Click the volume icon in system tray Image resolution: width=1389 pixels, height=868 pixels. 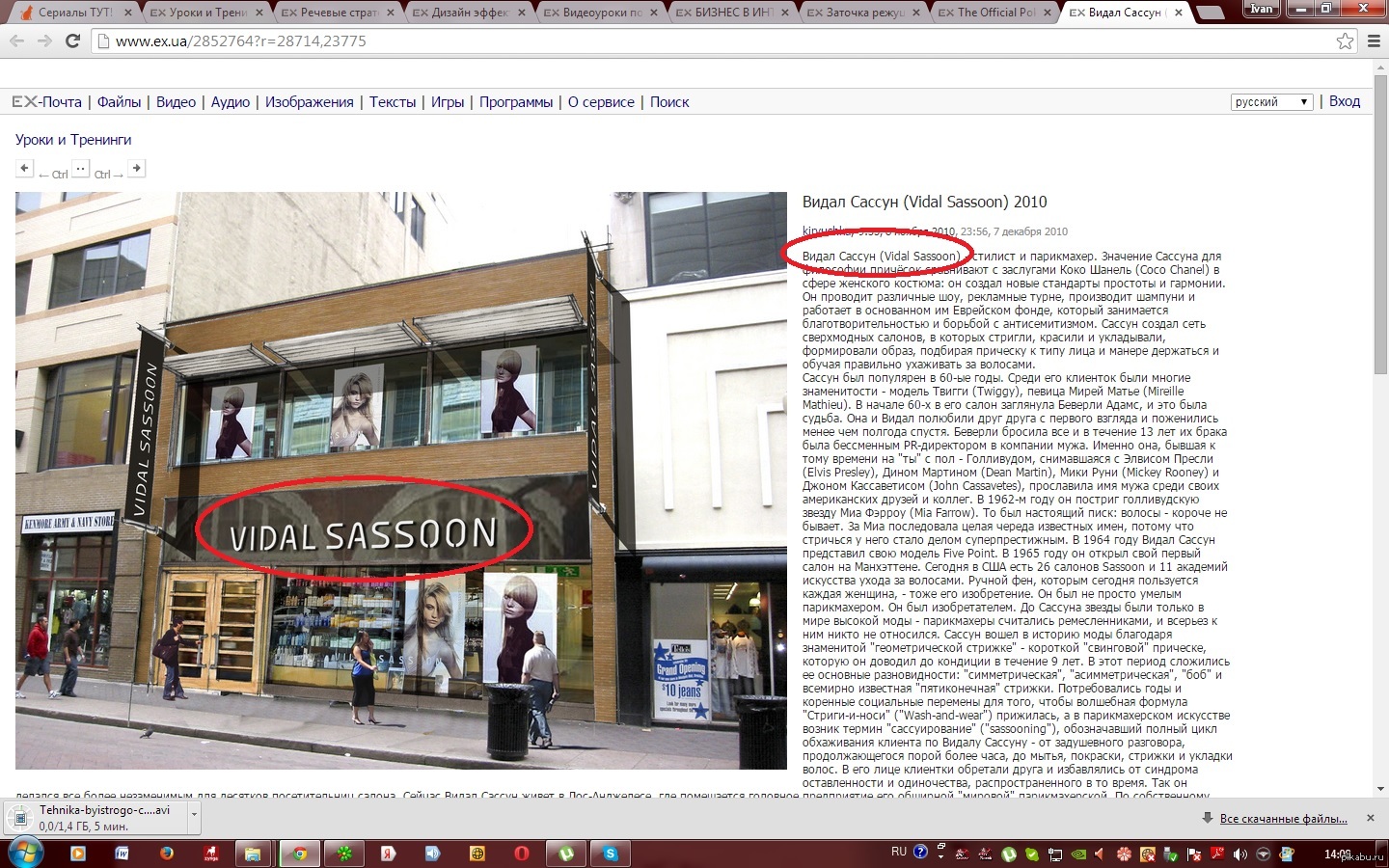click(1239, 854)
